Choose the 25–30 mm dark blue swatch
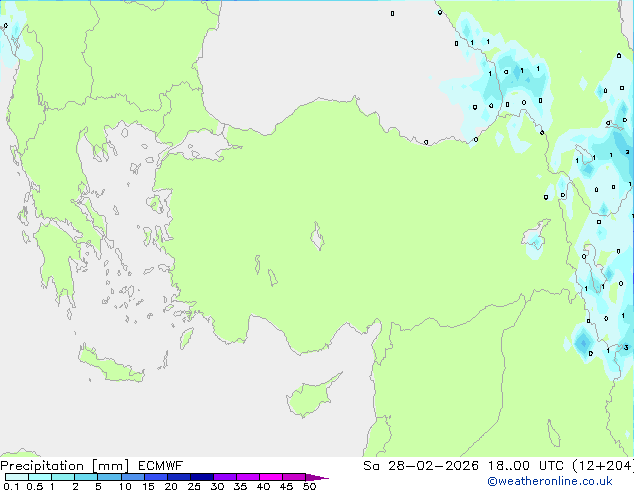Image resolution: width=634 pixels, height=490 pixels. [x=202, y=477]
